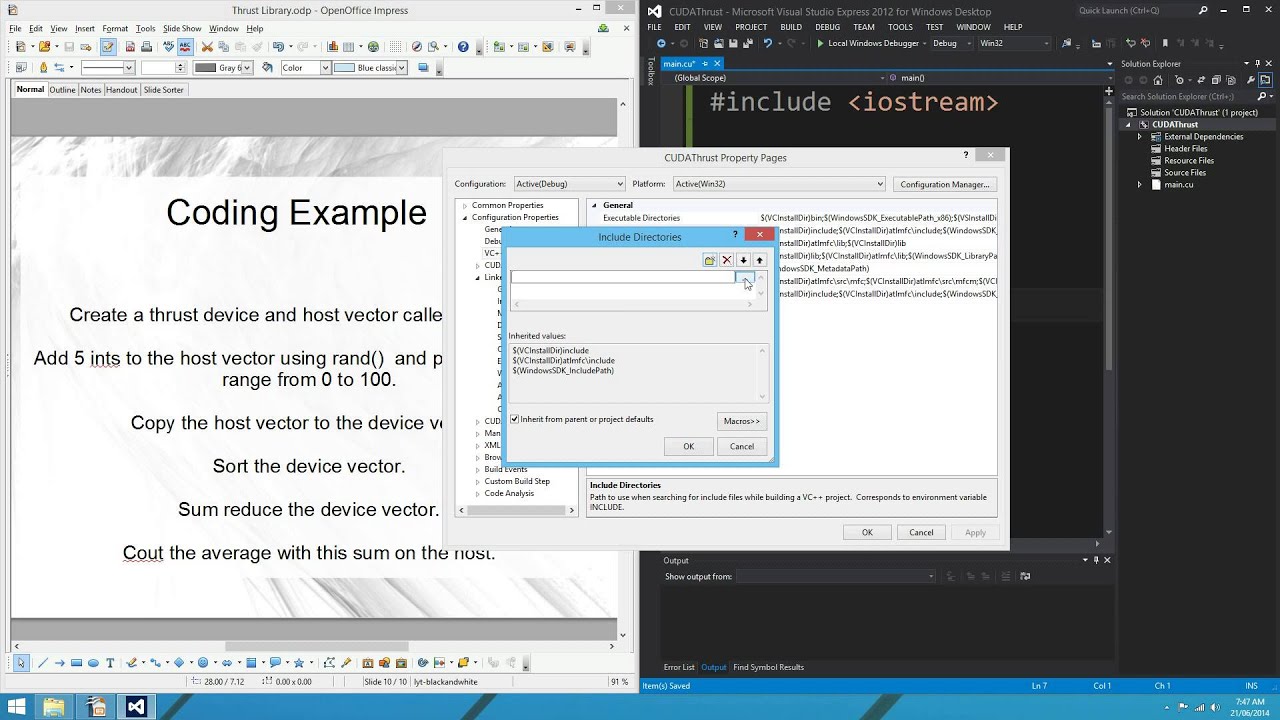The image size is (1280, 720).
Task: Click Properties wrench icon in Solution Explorer
Action: coord(1250,80)
